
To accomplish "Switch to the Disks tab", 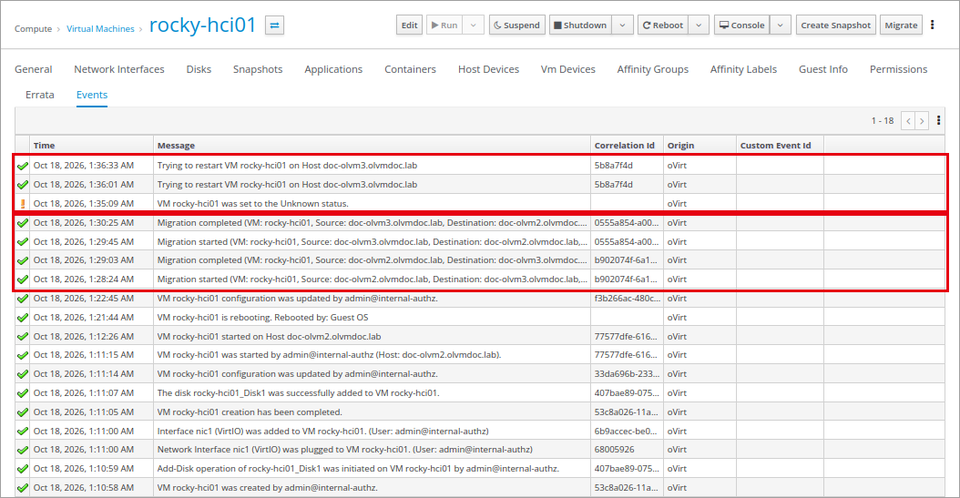I will (199, 69).
